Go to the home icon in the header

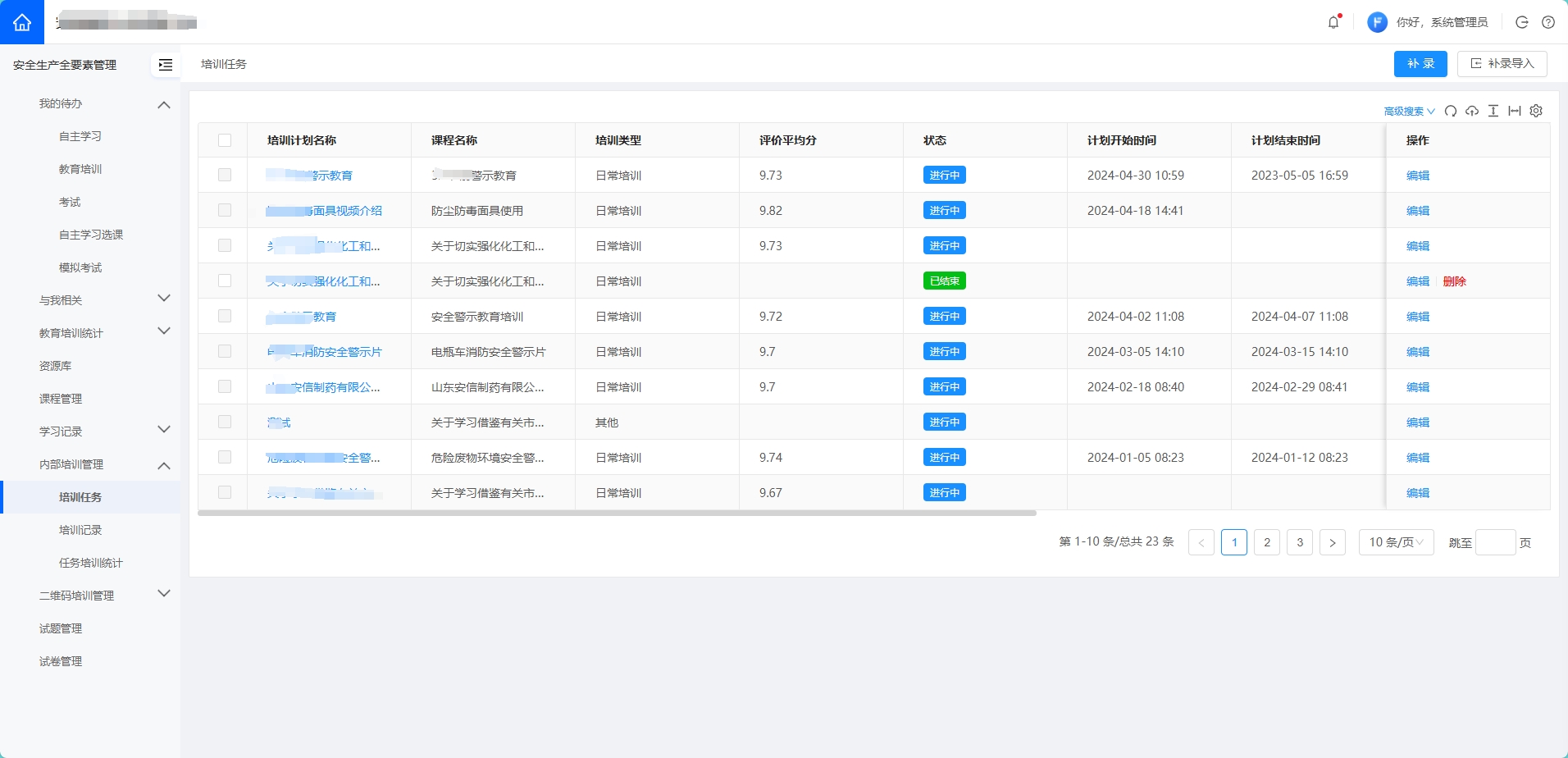coord(22,22)
